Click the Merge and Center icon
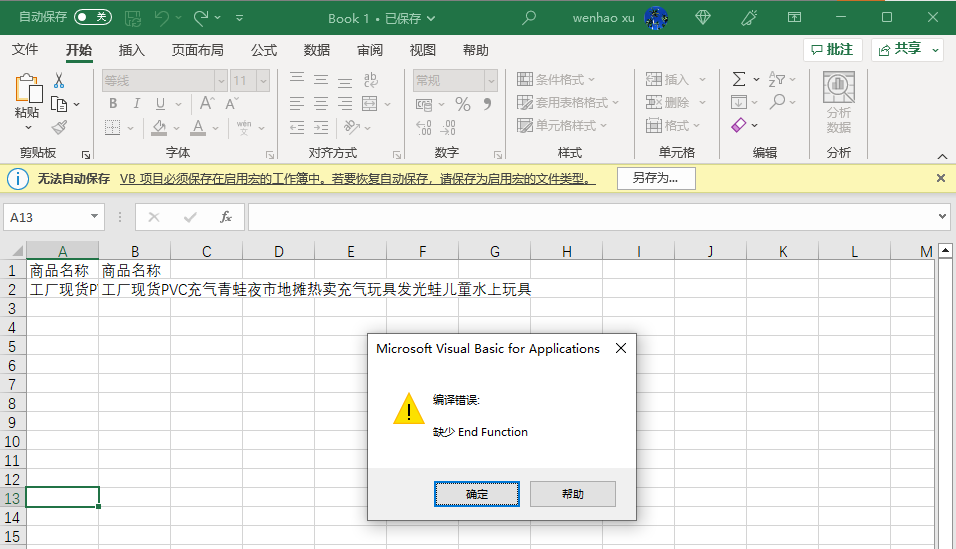Image resolution: width=956 pixels, height=549 pixels. (369, 104)
